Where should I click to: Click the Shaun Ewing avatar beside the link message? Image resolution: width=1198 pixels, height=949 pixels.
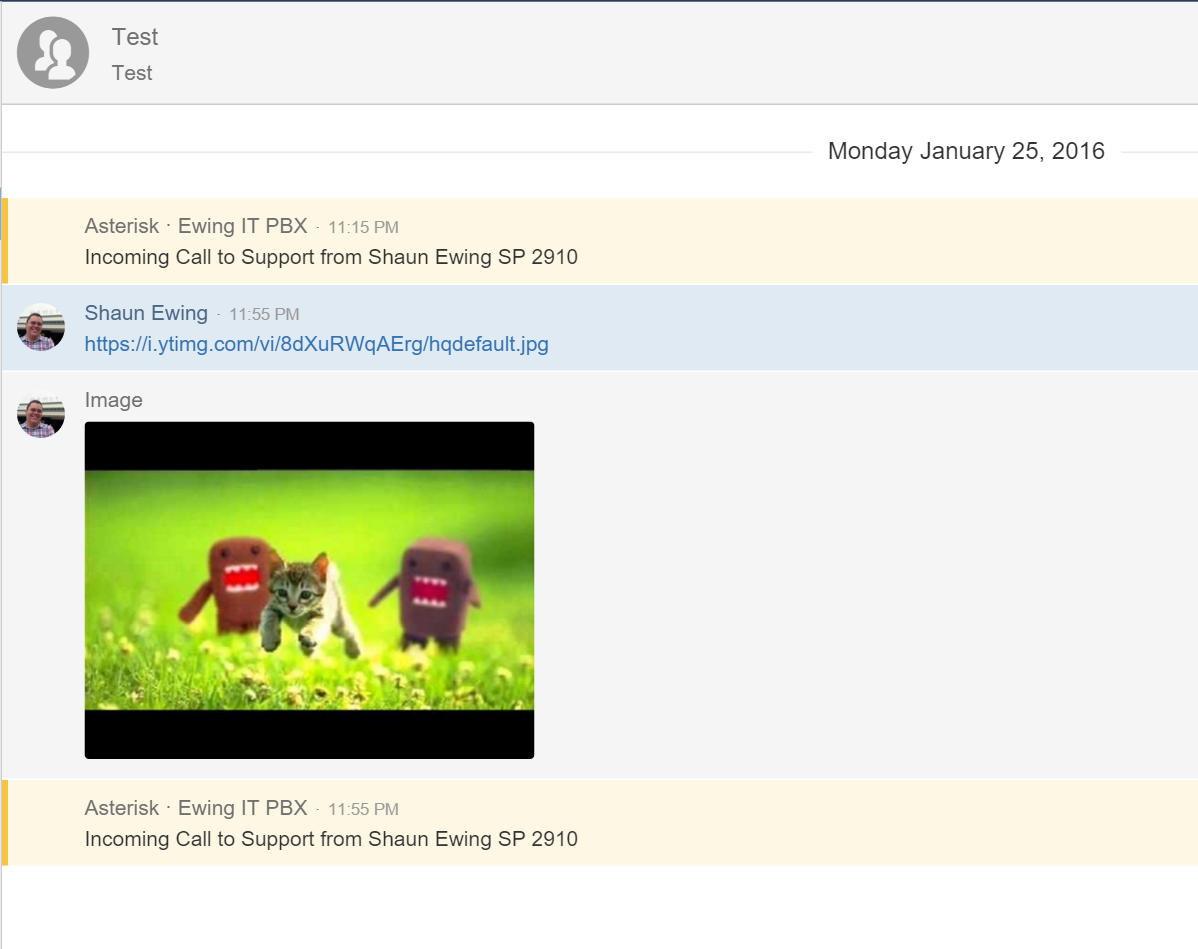pyautogui.click(x=41, y=327)
